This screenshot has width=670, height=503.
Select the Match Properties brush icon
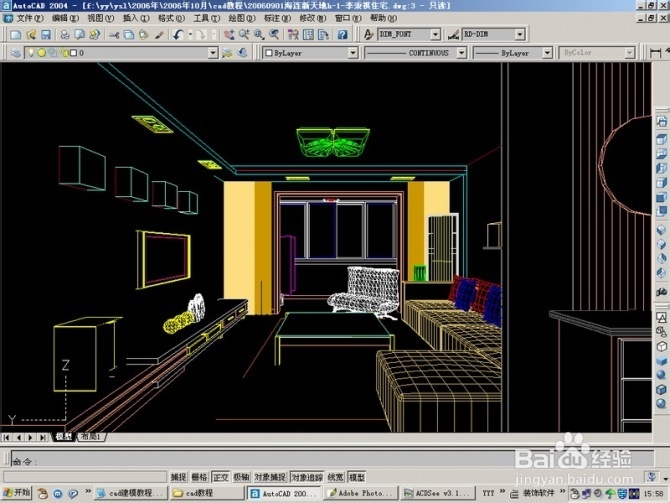tap(159, 35)
